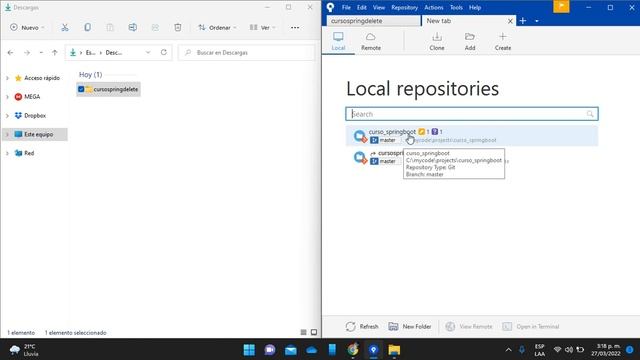The width and height of the screenshot is (640, 360).
Task: Click the search magnifier icon in Sourcetree
Action: [x=590, y=114]
